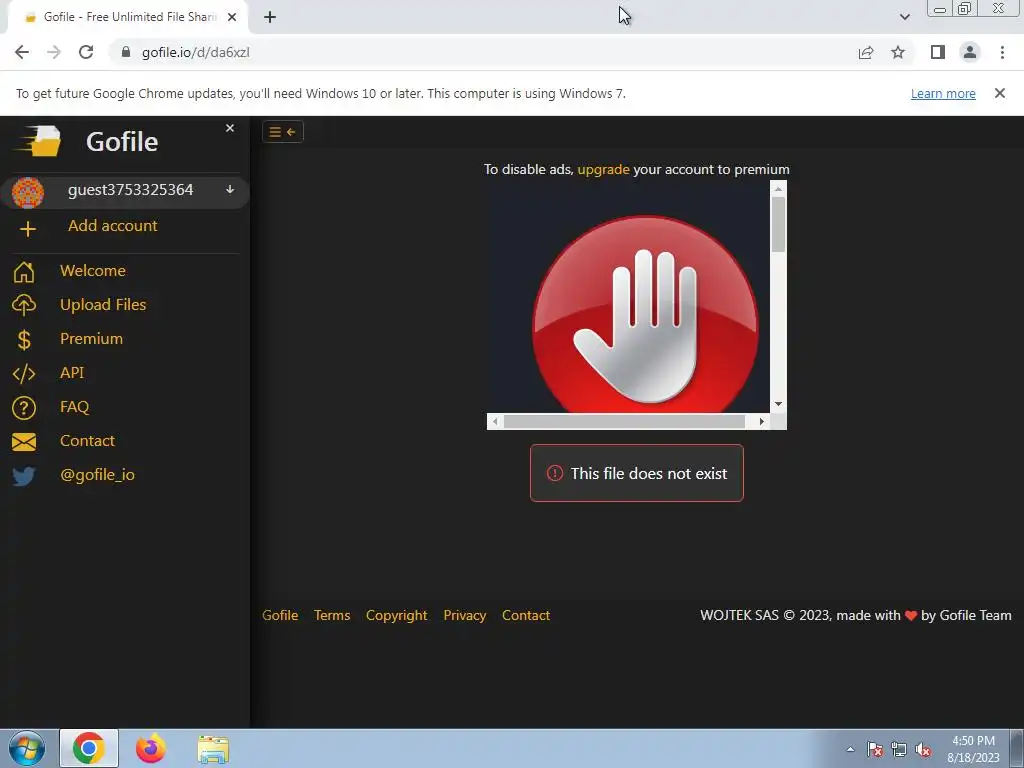Open the Gofile footer link
The width and height of the screenshot is (1024, 768).
pos(280,615)
